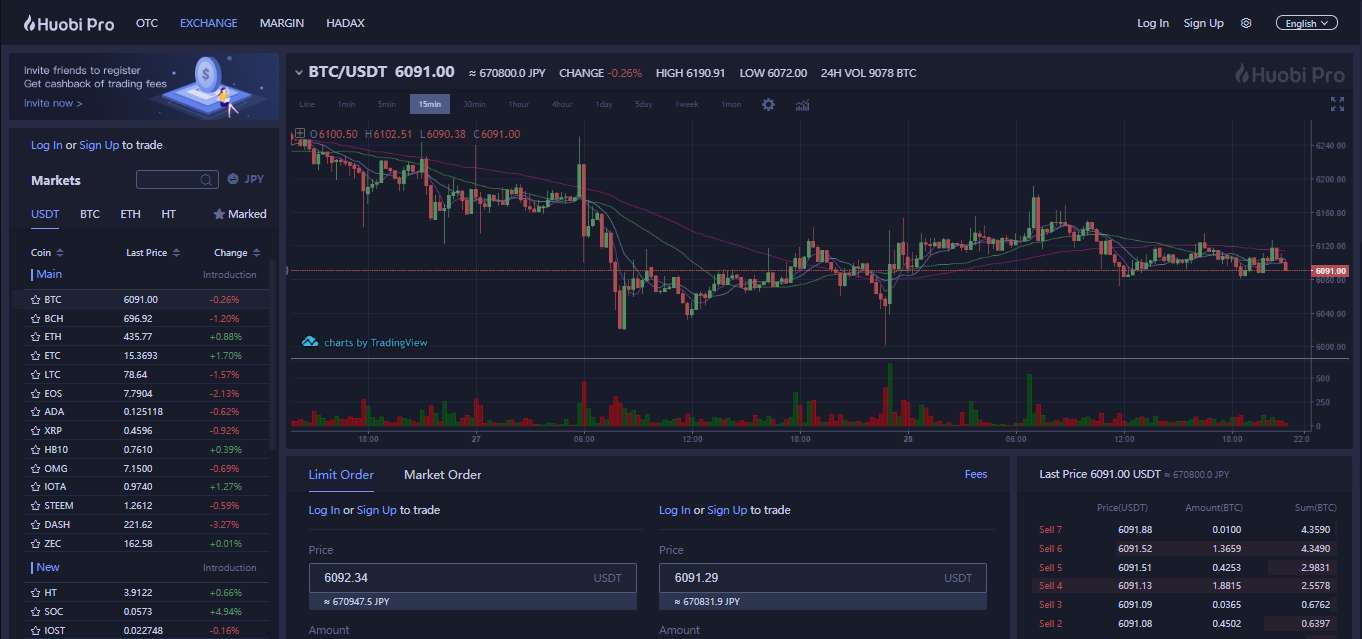1362x639 pixels.
Task: Select the 5min chart interval
Action: [387, 104]
